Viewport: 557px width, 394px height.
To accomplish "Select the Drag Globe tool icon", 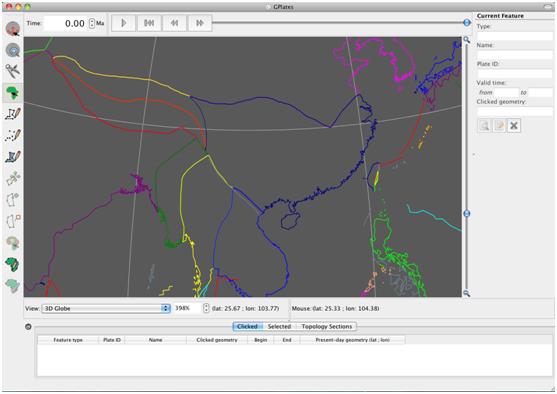I will 13,28.
